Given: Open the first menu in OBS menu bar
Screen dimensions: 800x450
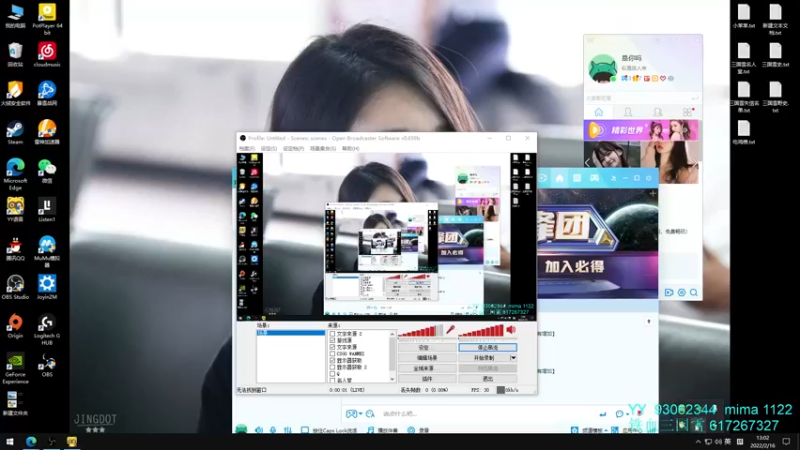Looking at the screenshot, I should tap(247, 148).
